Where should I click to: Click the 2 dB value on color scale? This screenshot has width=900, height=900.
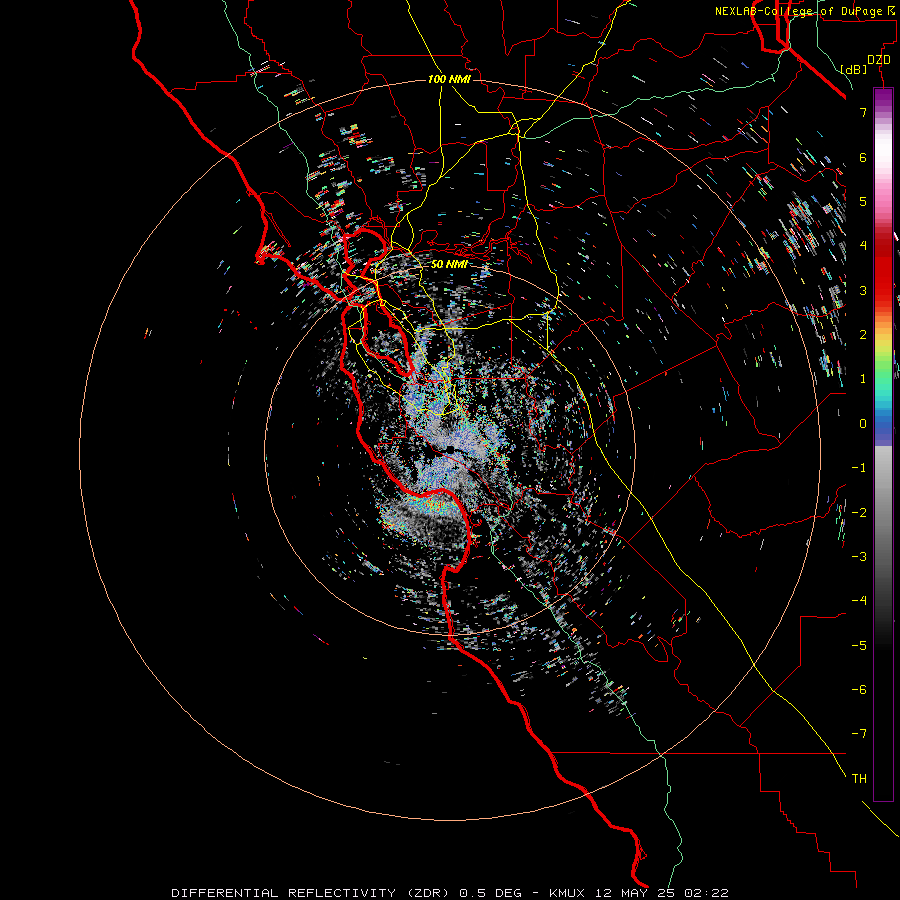[x=863, y=335]
